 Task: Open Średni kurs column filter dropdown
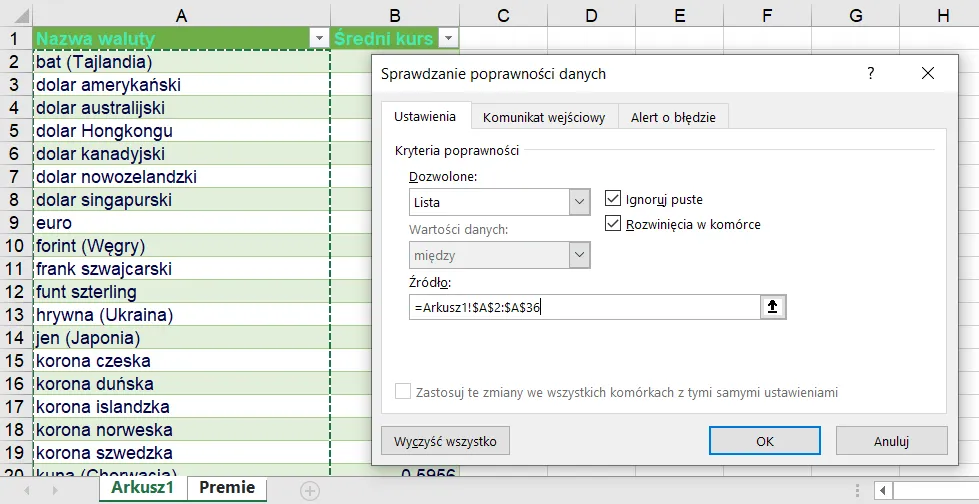click(x=448, y=39)
